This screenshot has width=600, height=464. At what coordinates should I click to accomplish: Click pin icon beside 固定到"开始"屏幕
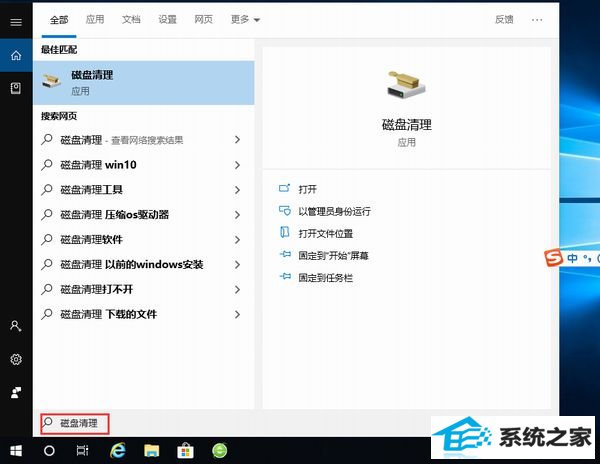click(x=285, y=254)
